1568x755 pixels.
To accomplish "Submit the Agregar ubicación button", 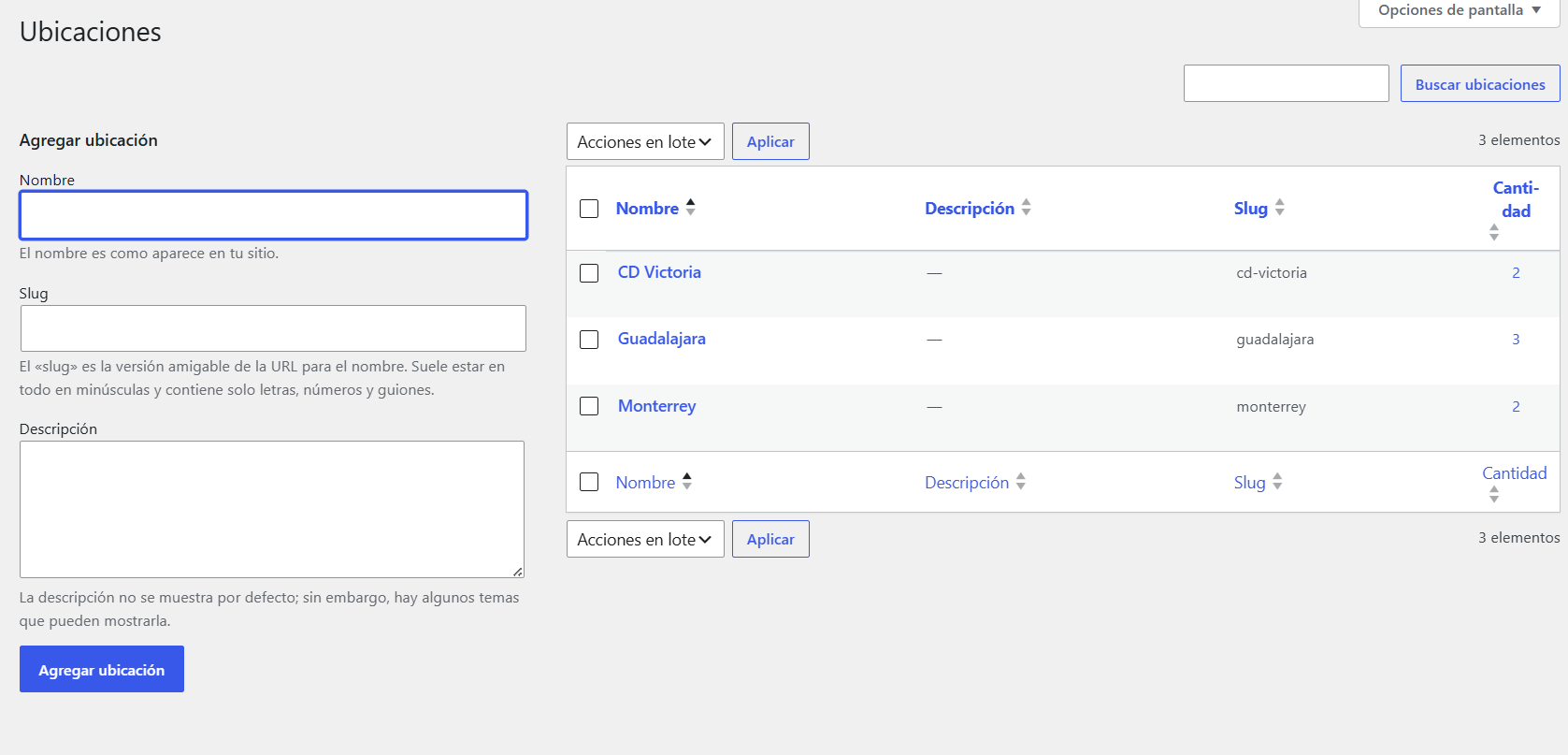I will [102, 669].
